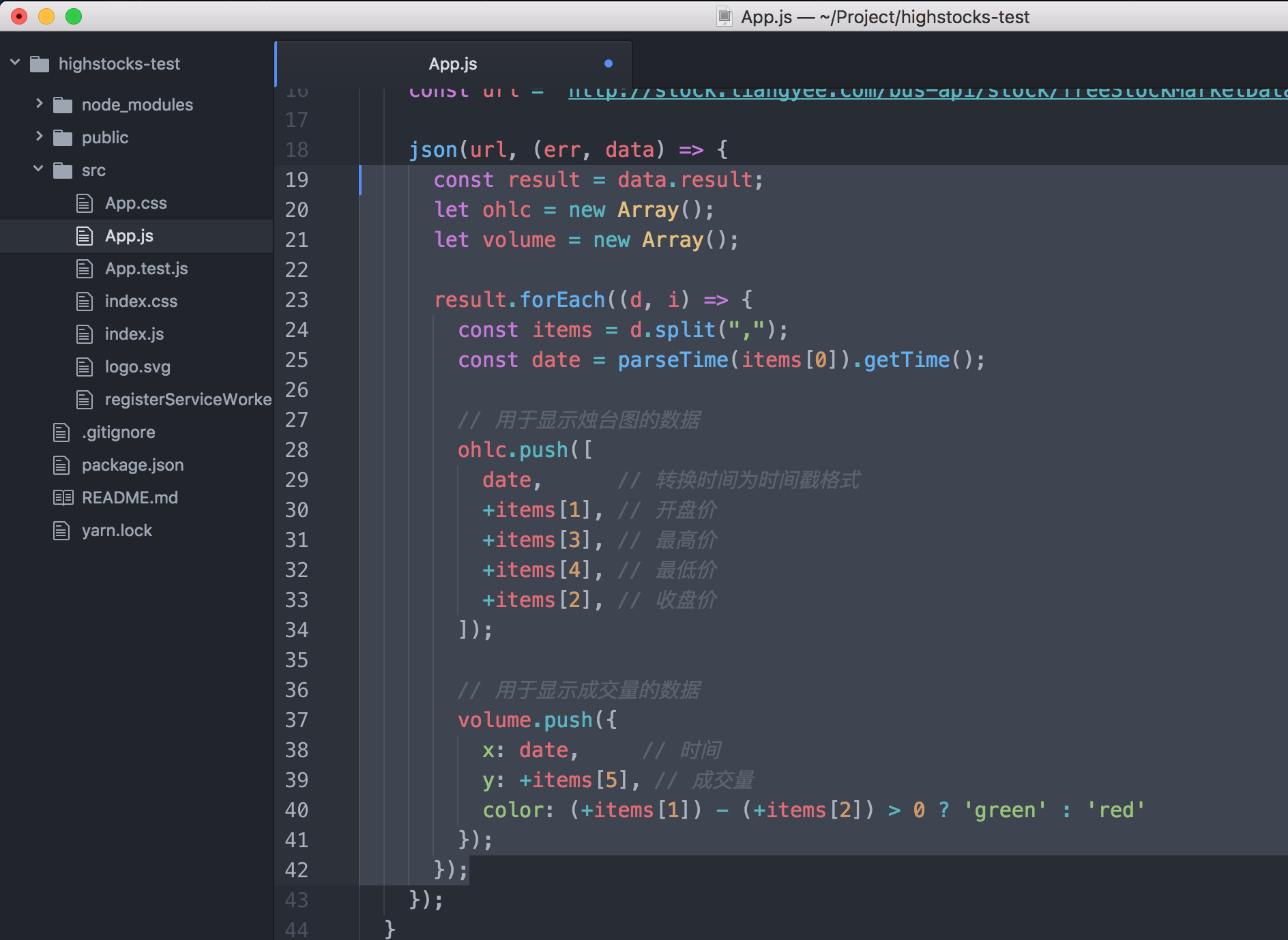This screenshot has height=940, width=1288.
Task: Click 'volume.push' on line 37
Action: point(525,720)
